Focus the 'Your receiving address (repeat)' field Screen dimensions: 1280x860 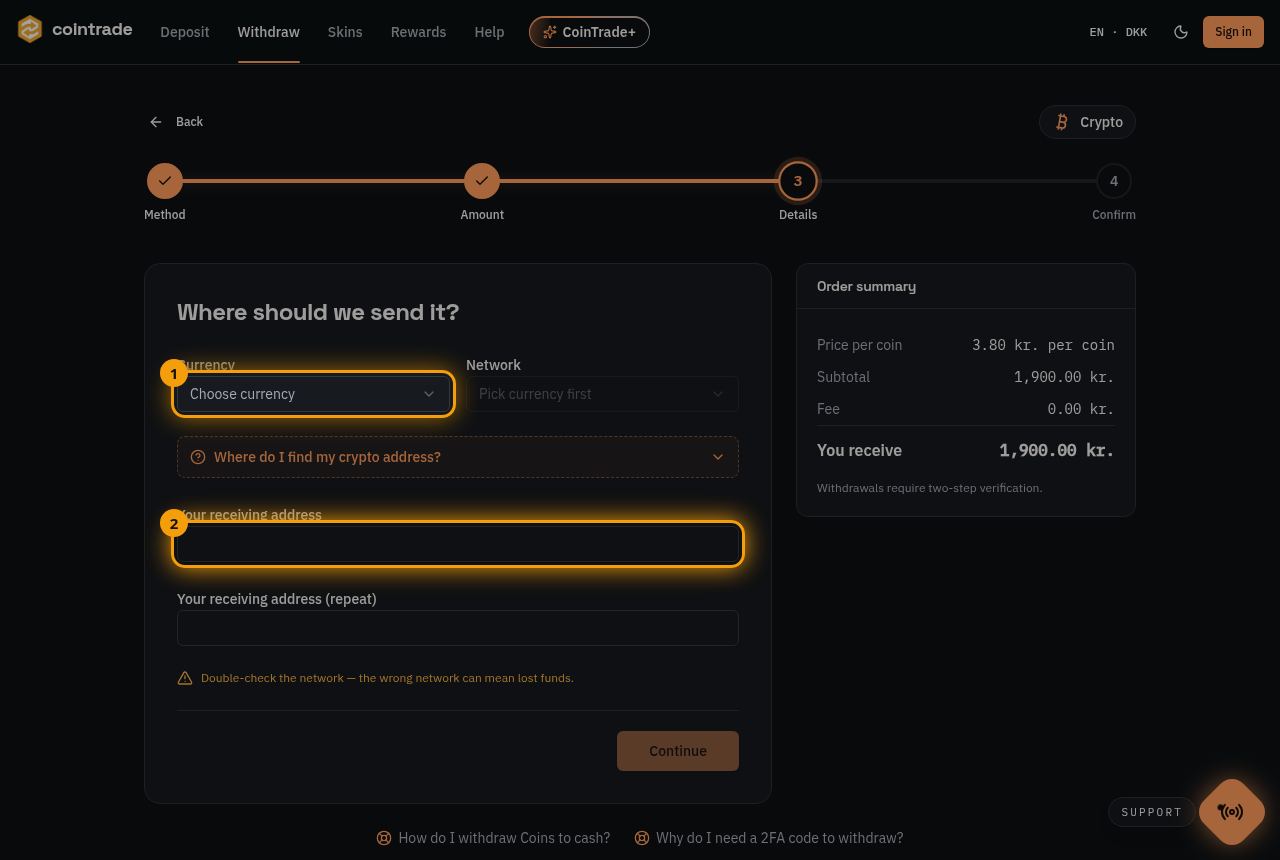(458, 628)
